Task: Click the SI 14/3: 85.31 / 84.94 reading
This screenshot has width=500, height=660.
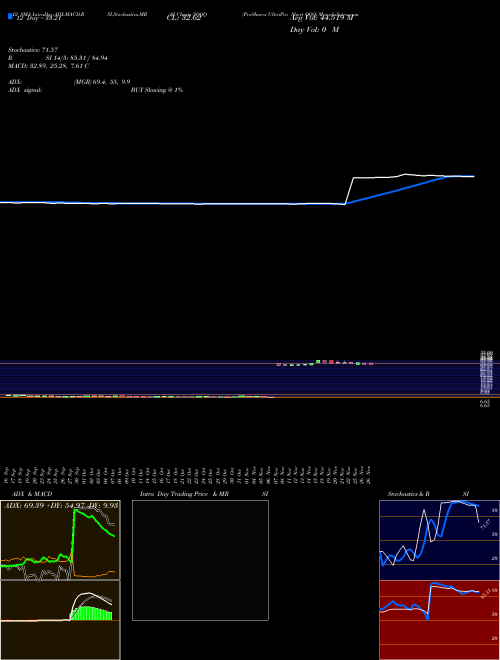Action: 77,58
